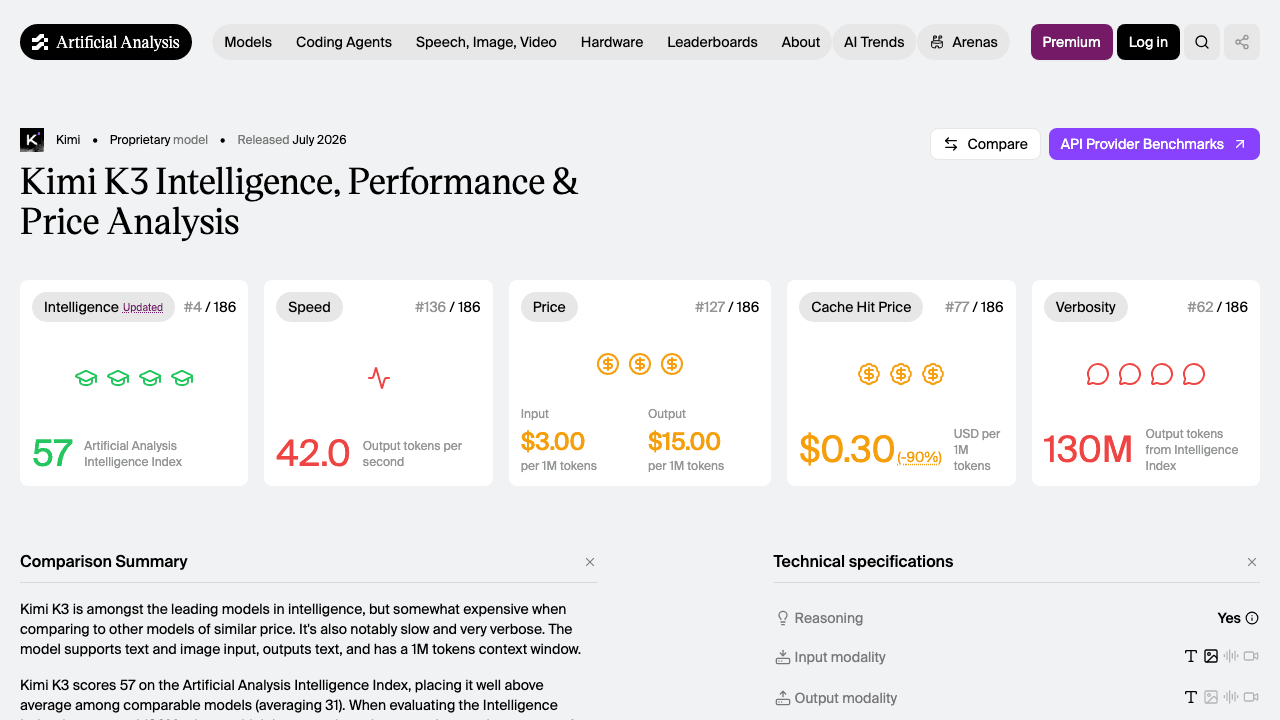The image size is (1280, 720).
Task: Click the 130M verbosity value
Action: 1088,449
